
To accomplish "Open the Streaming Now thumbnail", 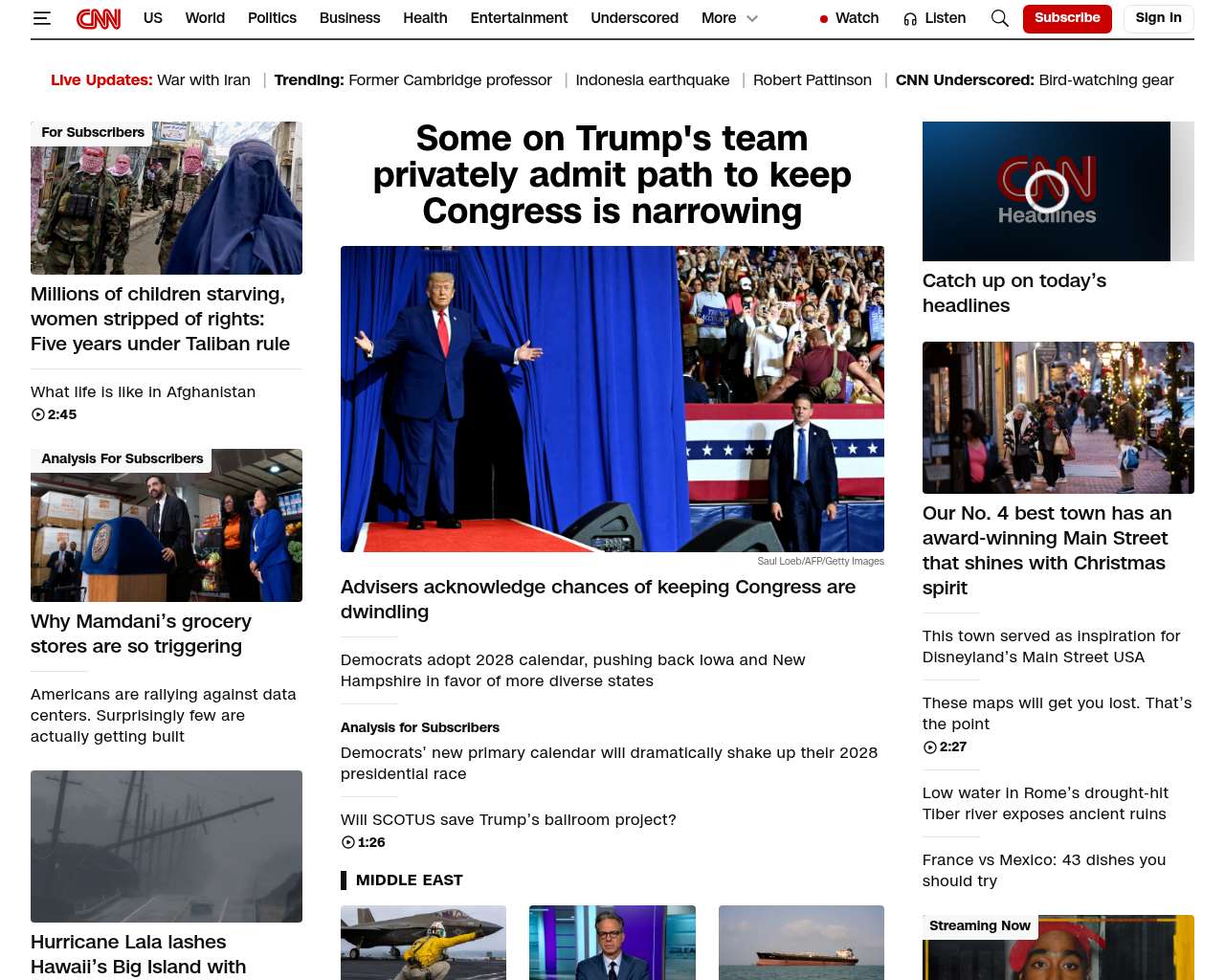I will pos(1058,947).
